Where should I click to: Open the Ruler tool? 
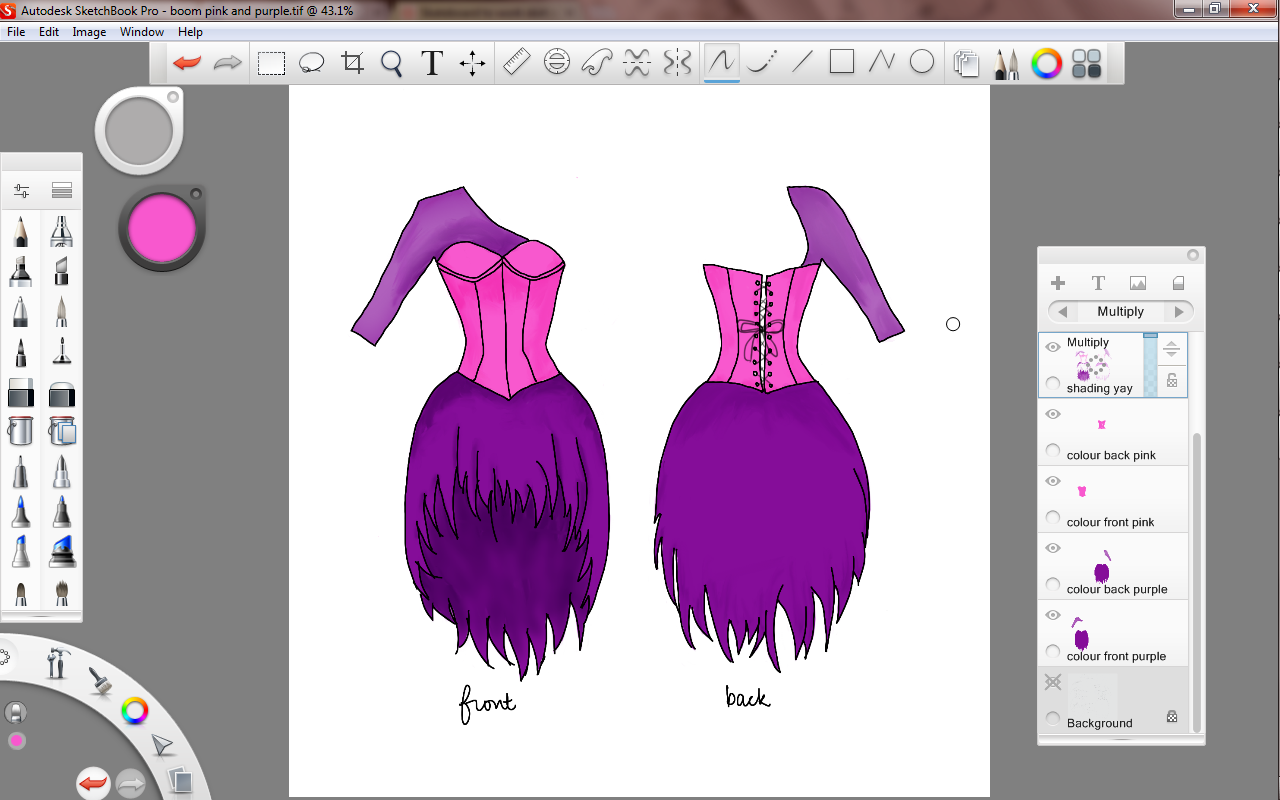tap(516, 64)
